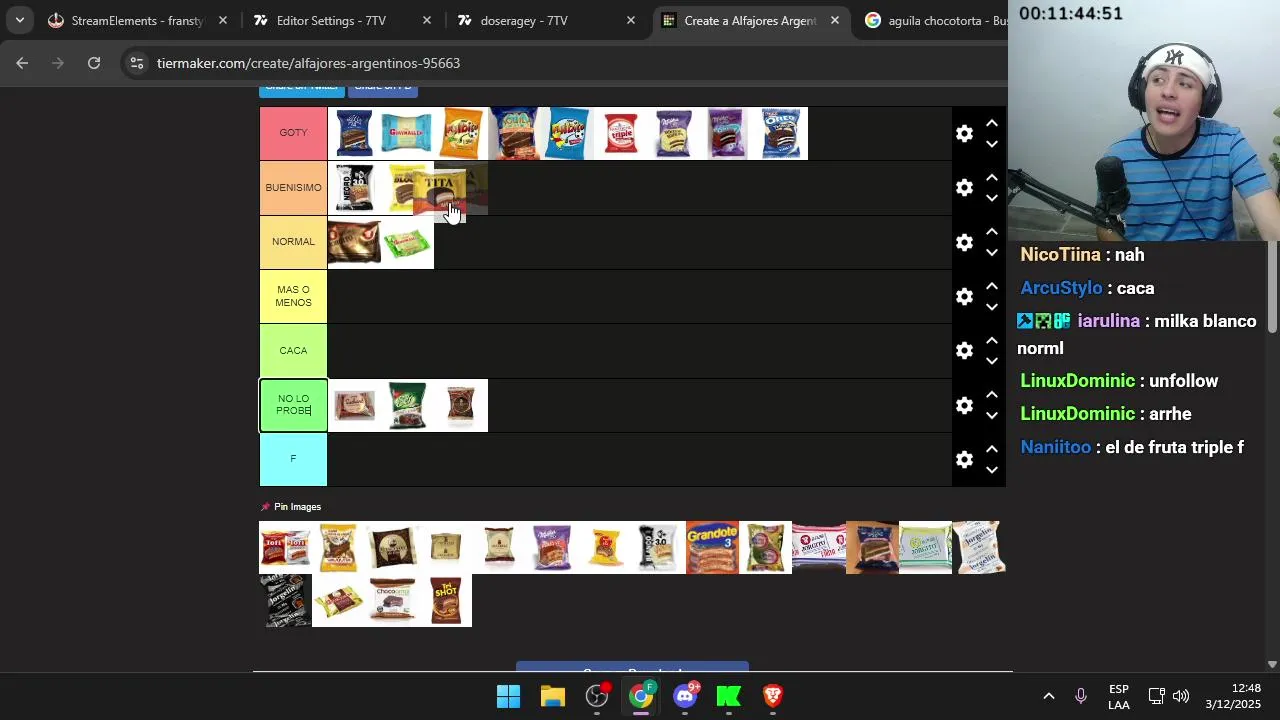Reload the tiermaker page
The image size is (1280, 720).
(x=94, y=63)
